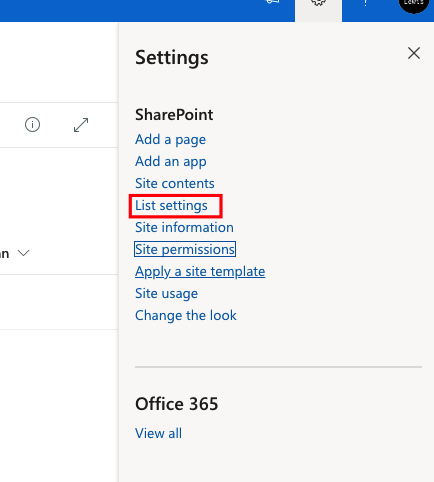Open the settings gear in header
Screen dimensions: 434x482
[318, 3]
